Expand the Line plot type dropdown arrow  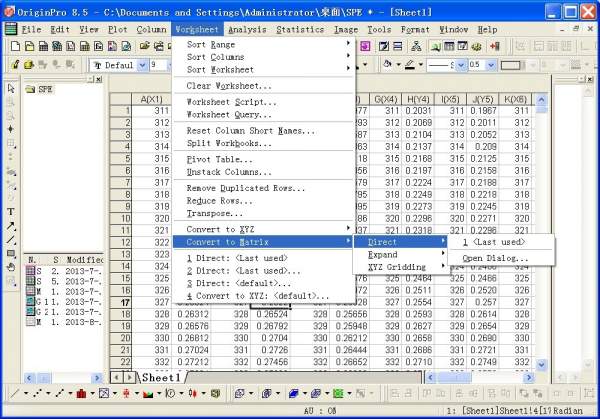(x=26, y=393)
